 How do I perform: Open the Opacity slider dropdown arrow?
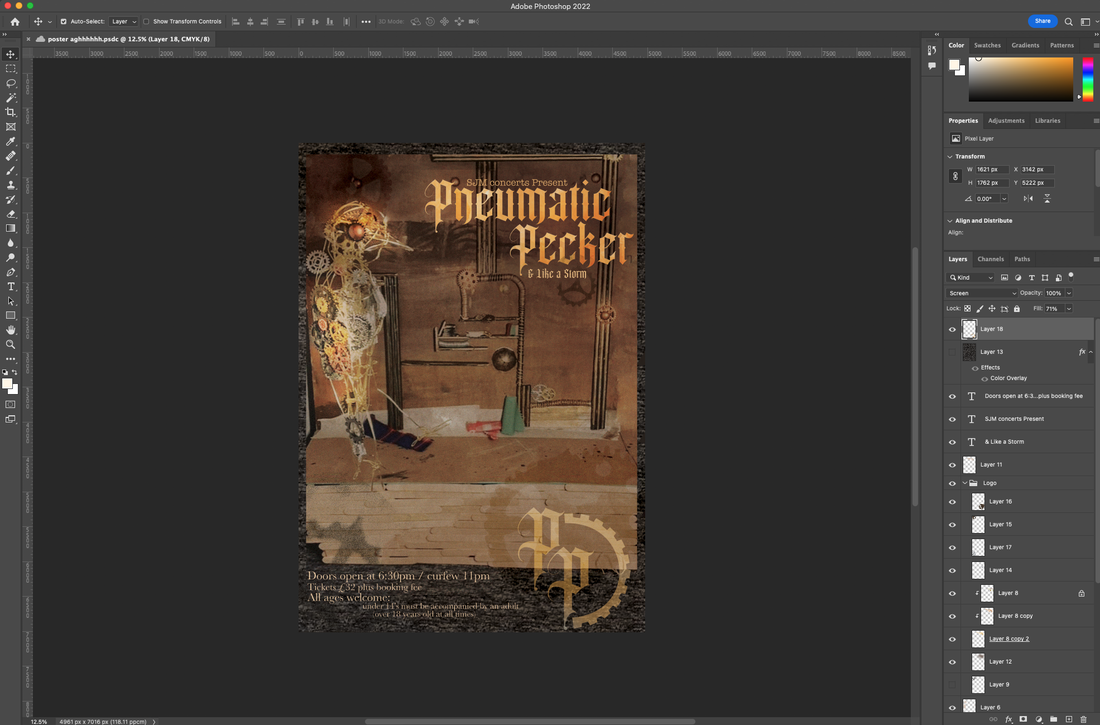tap(1069, 293)
